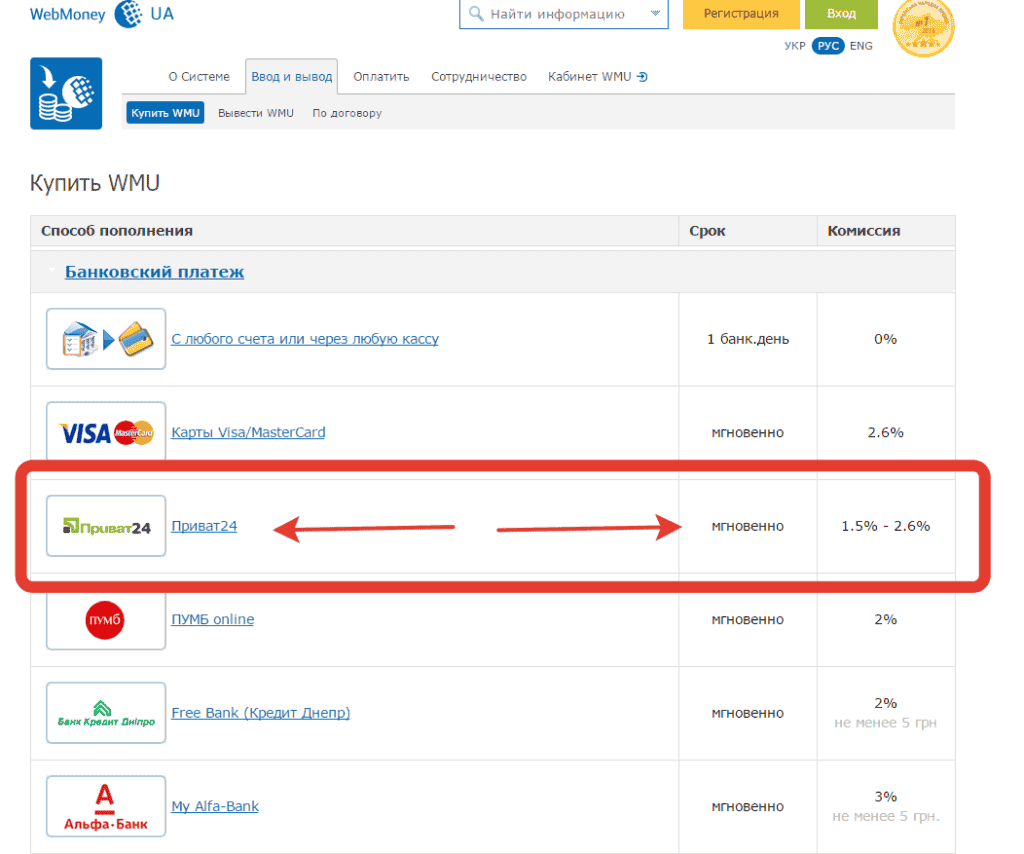The height and width of the screenshot is (854, 1024).
Task: Click the blue coins WMU icon
Action: tap(66, 93)
